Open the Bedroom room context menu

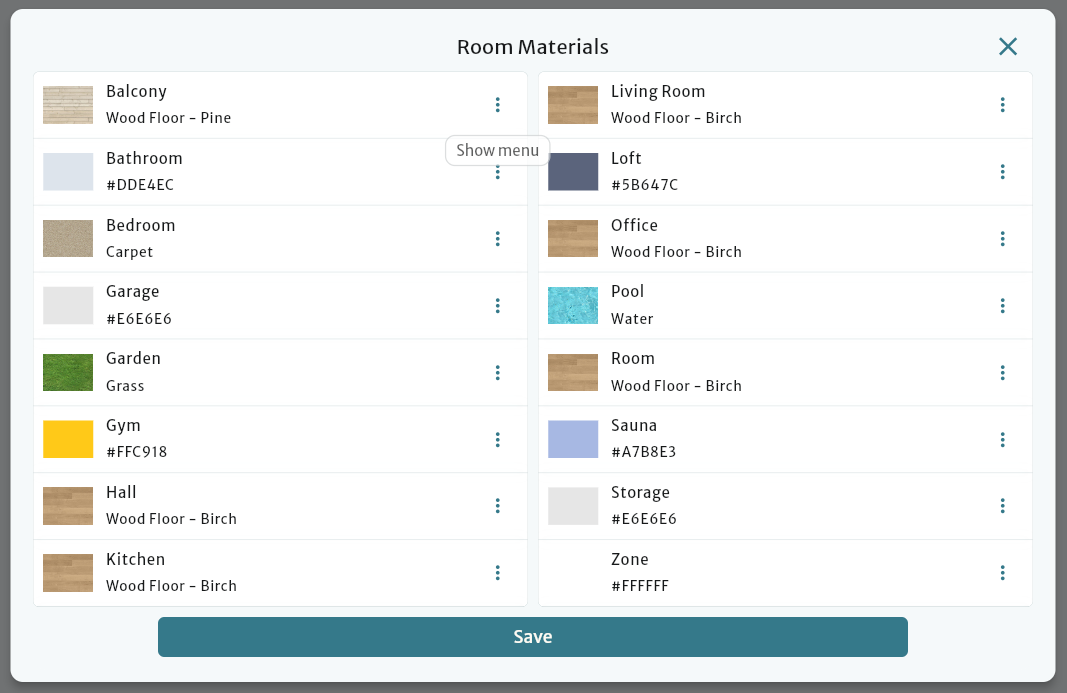(497, 238)
